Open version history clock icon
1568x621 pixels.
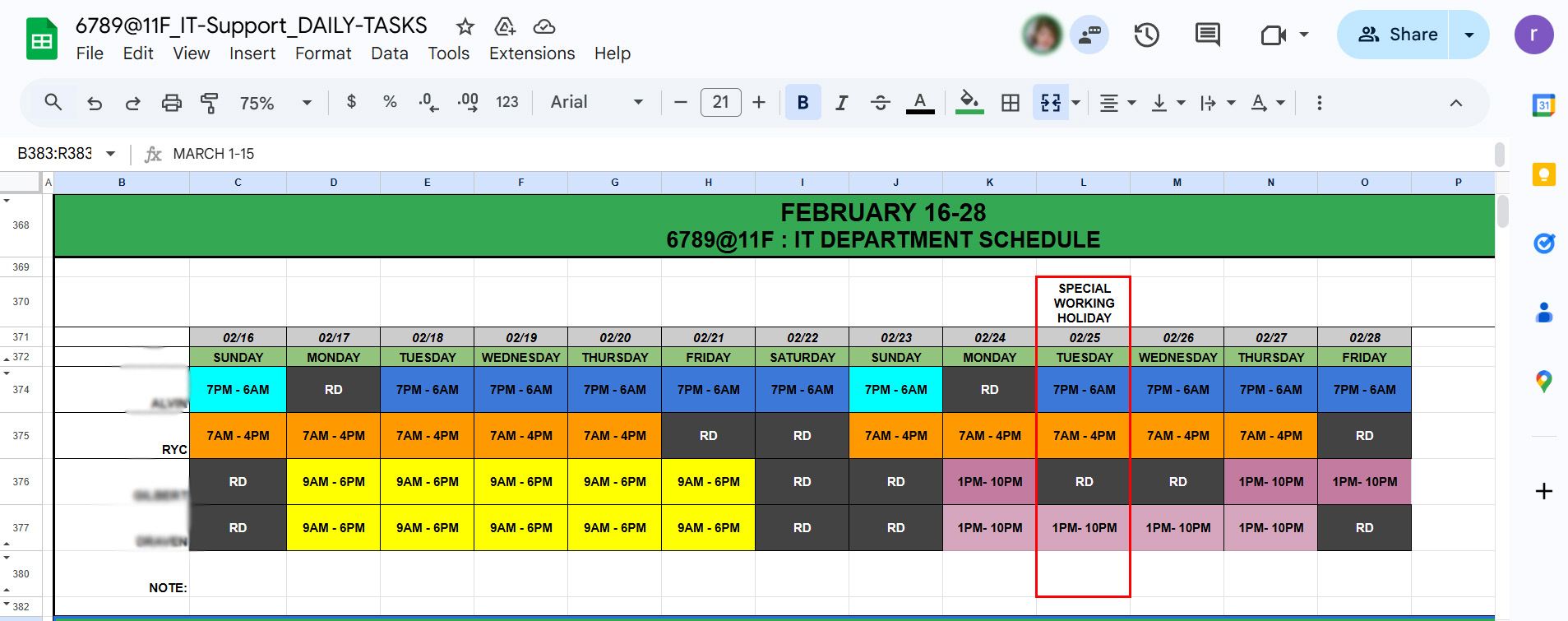[1146, 35]
